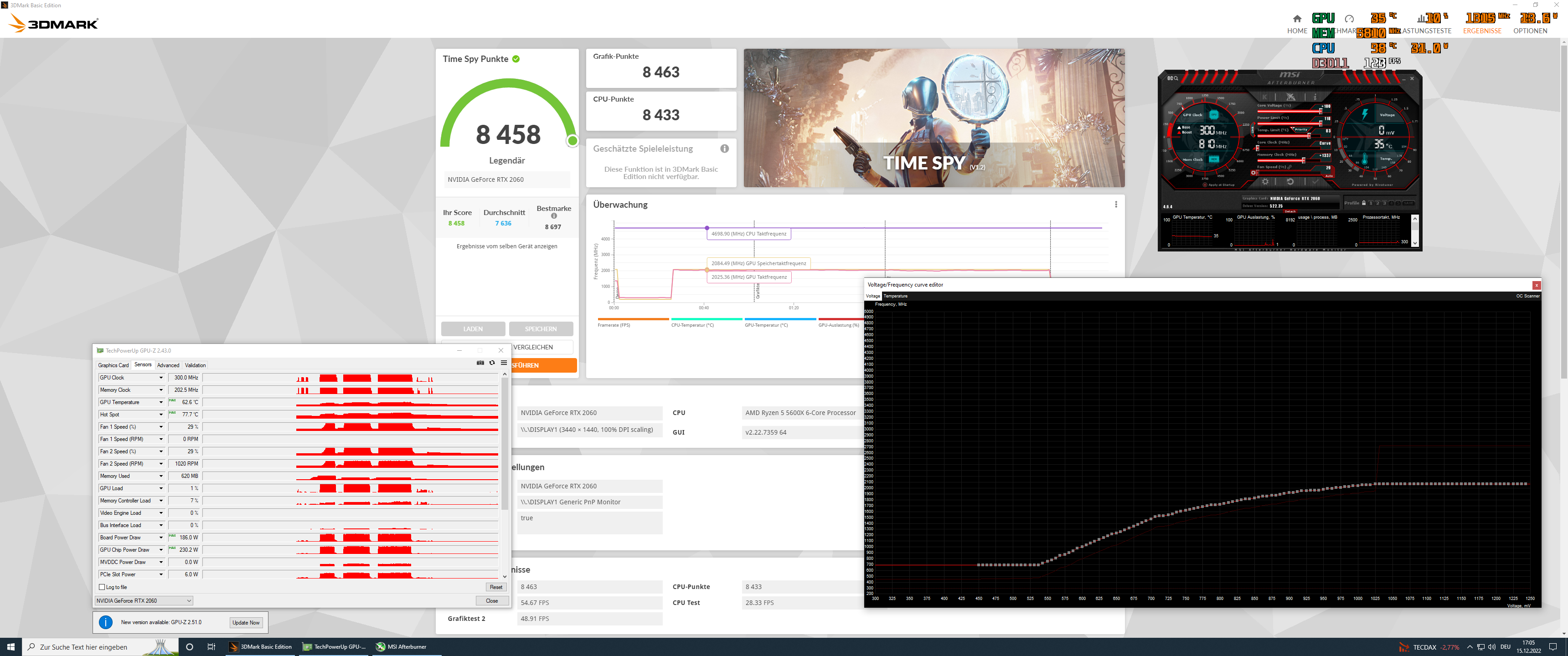
Task: Click the info icon next to Geschätzte Spieleleistung
Action: tap(724, 149)
